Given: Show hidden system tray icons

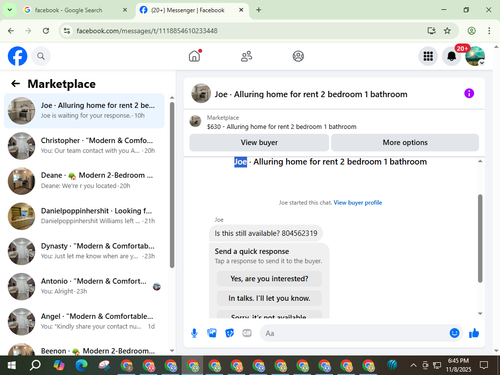Looking at the screenshot, I should pyautogui.click(x=413, y=365).
